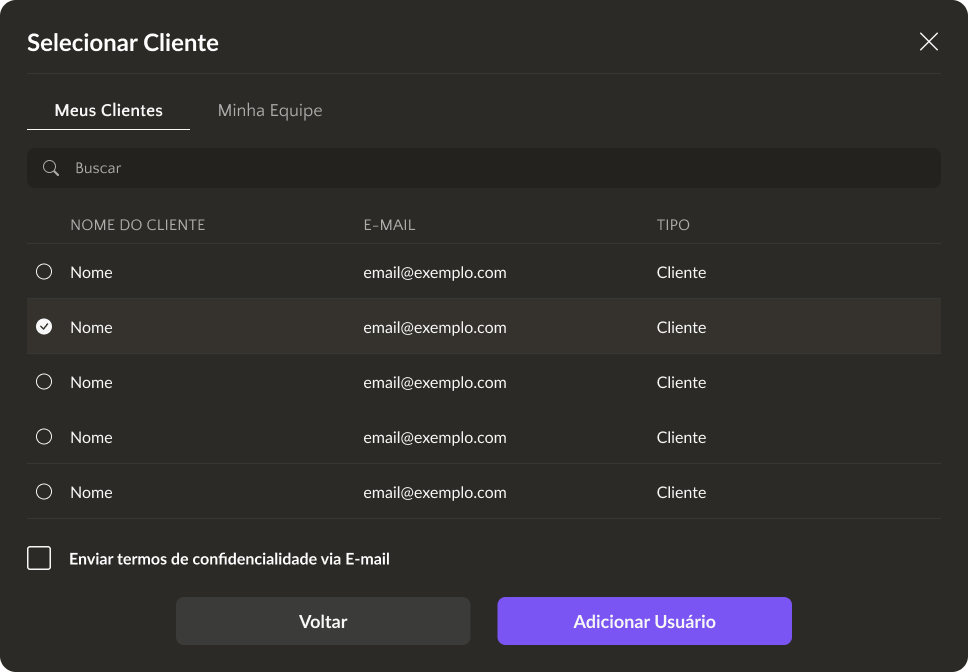The image size is (968, 672).
Task: Choose the third client row's radio button
Action: pyautogui.click(x=44, y=382)
